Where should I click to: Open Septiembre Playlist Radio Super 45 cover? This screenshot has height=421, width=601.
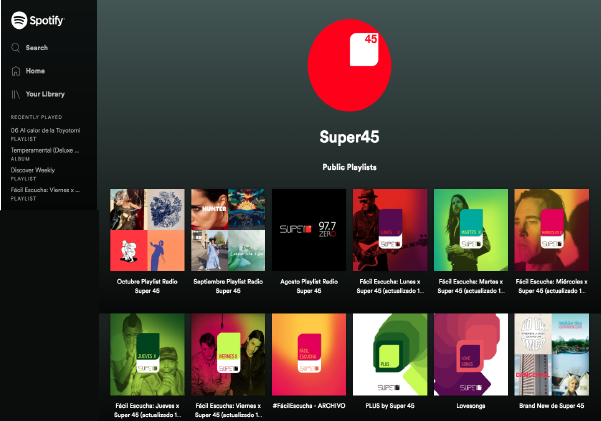tap(228, 230)
